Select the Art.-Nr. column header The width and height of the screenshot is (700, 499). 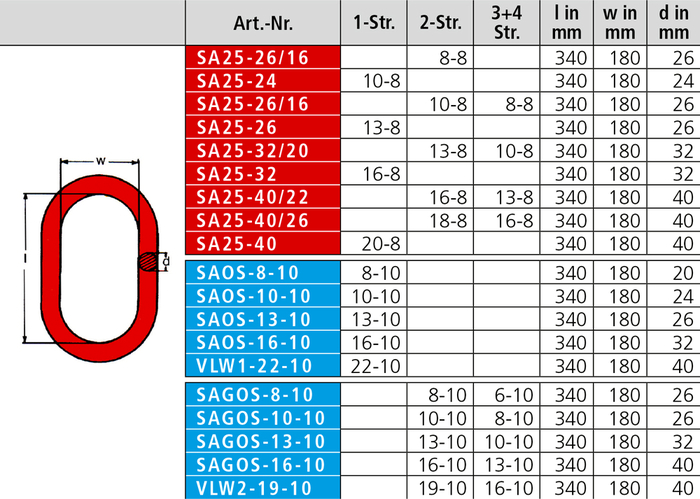point(263,23)
